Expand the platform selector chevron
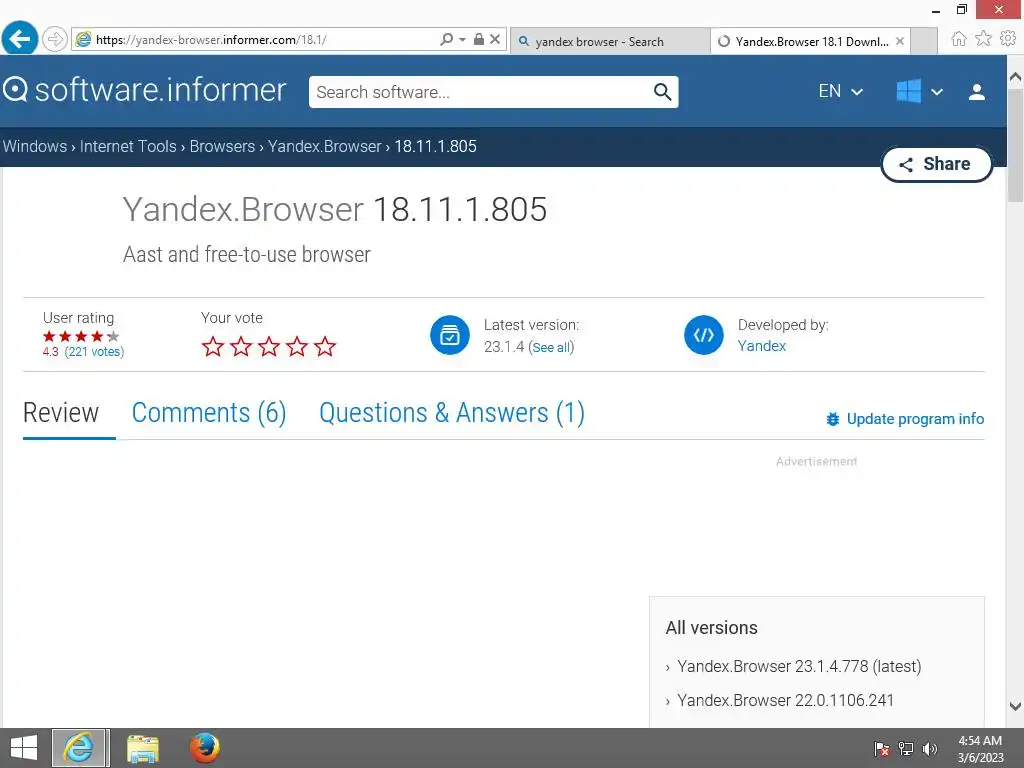Screen dimensions: 1024x768 [936, 92]
